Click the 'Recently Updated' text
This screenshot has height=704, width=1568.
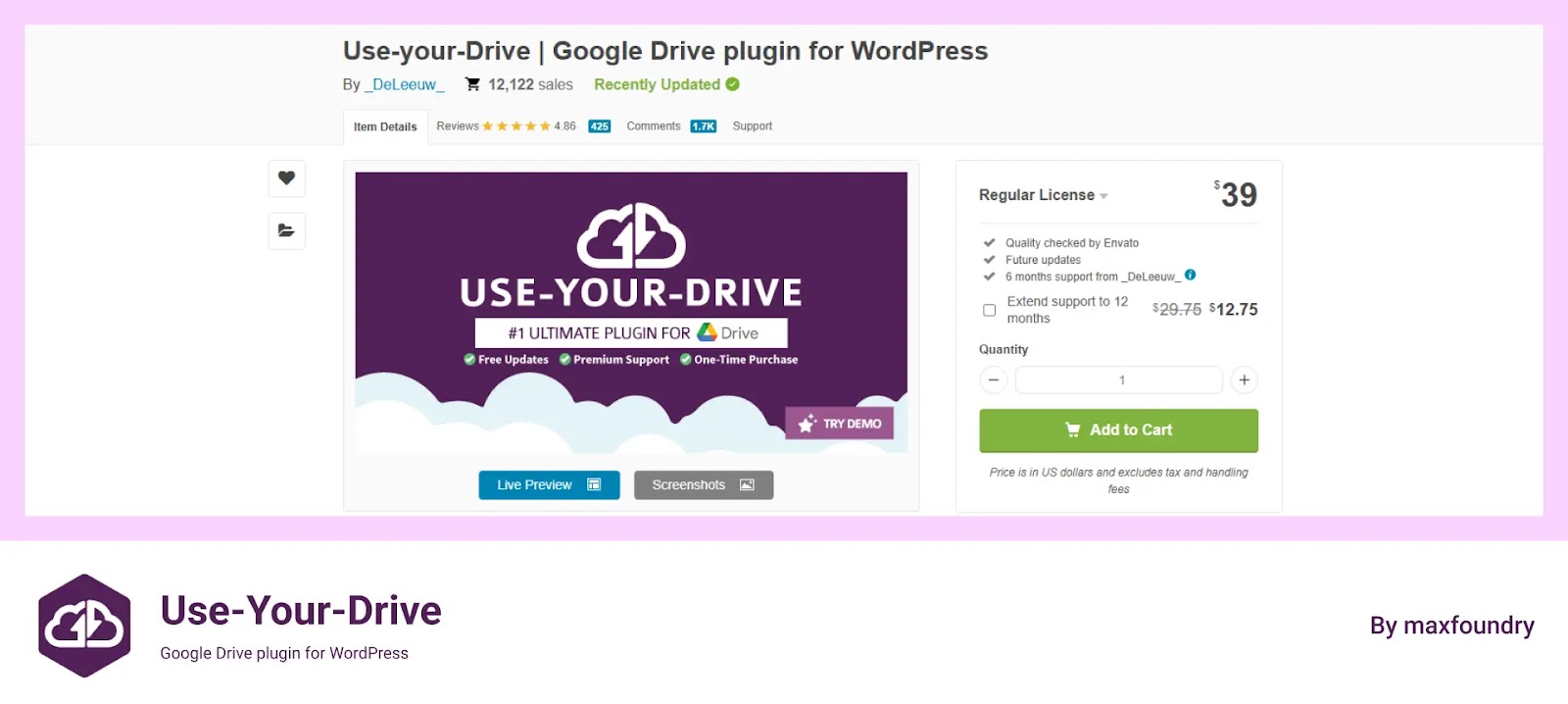click(657, 84)
